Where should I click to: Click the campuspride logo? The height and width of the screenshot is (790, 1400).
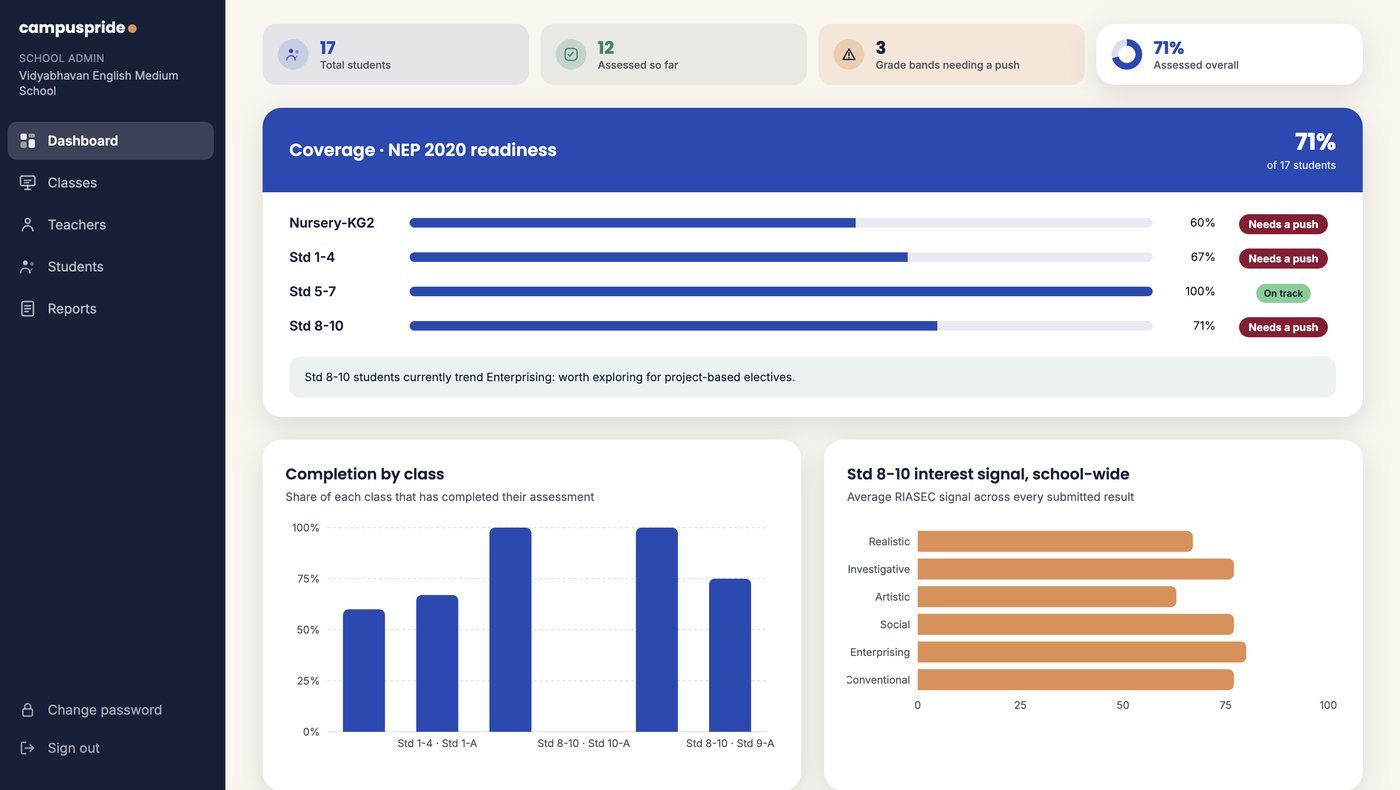(x=78, y=28)
